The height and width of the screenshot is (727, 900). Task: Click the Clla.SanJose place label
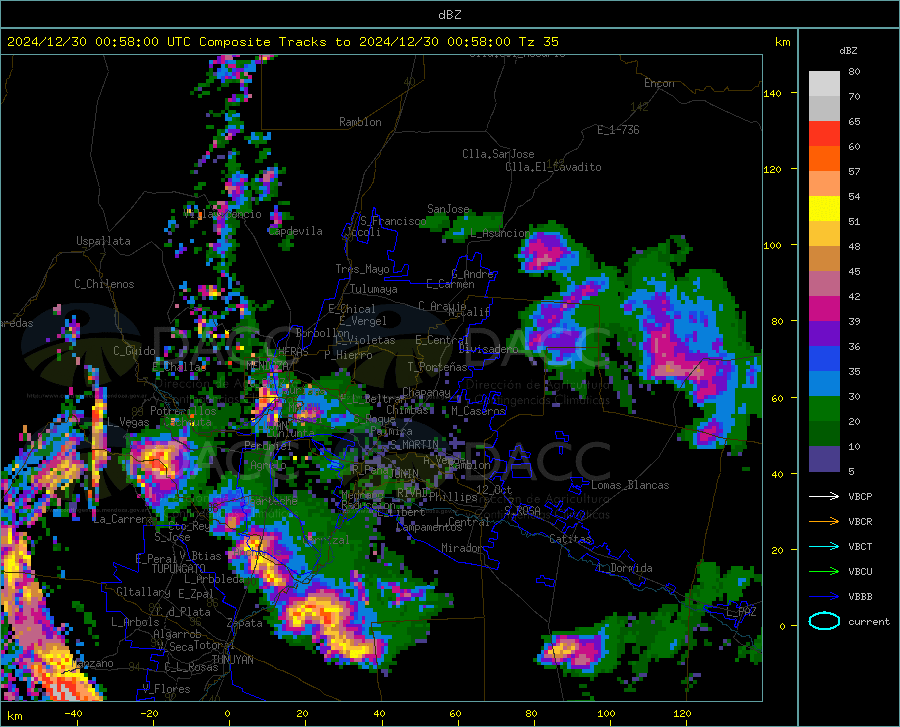click(x=498, y=154)
